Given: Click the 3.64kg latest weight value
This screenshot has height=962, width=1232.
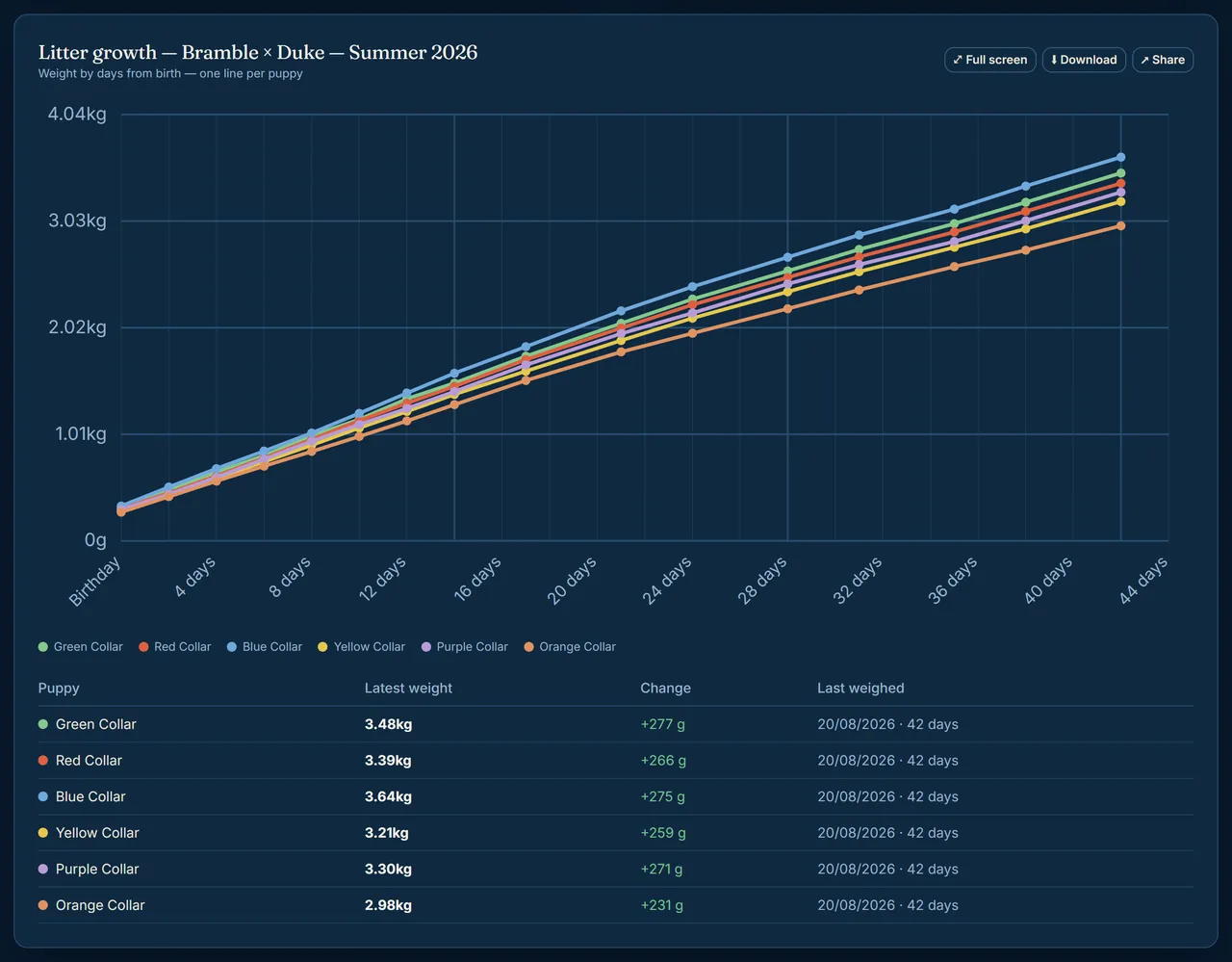Looking at the screenshot, I should tap(389, 796).
